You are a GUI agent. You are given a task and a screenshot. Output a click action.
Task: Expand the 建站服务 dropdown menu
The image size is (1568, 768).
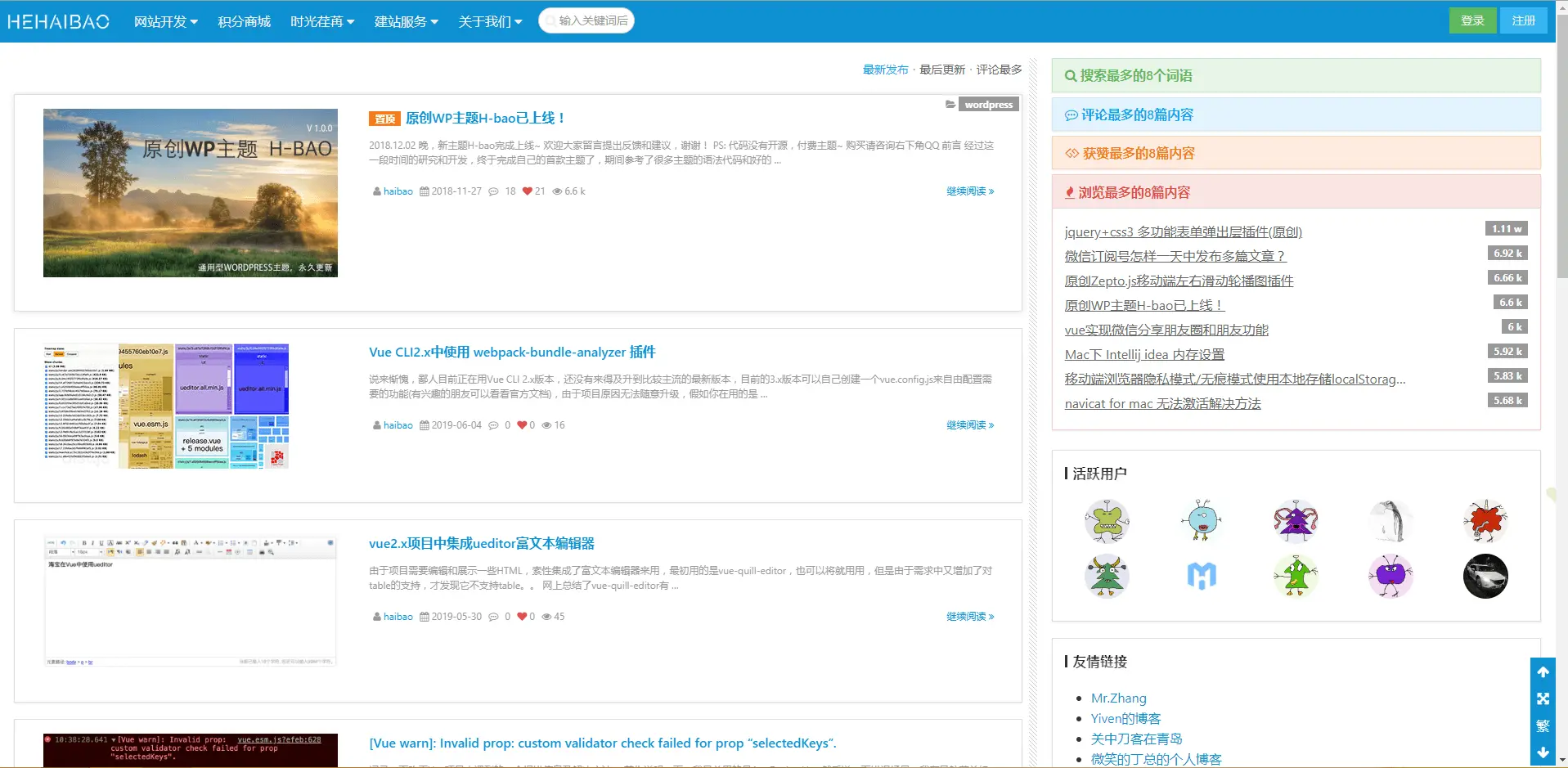point(407,21)
